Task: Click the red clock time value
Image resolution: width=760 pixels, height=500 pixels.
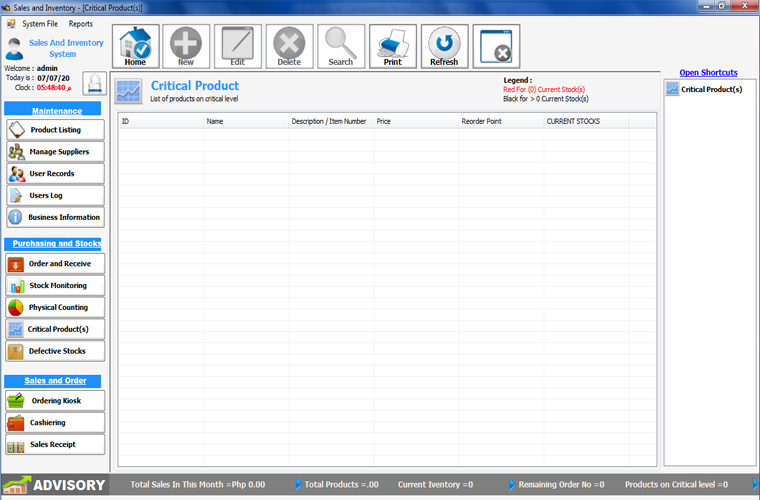Action: click(54, 88)
